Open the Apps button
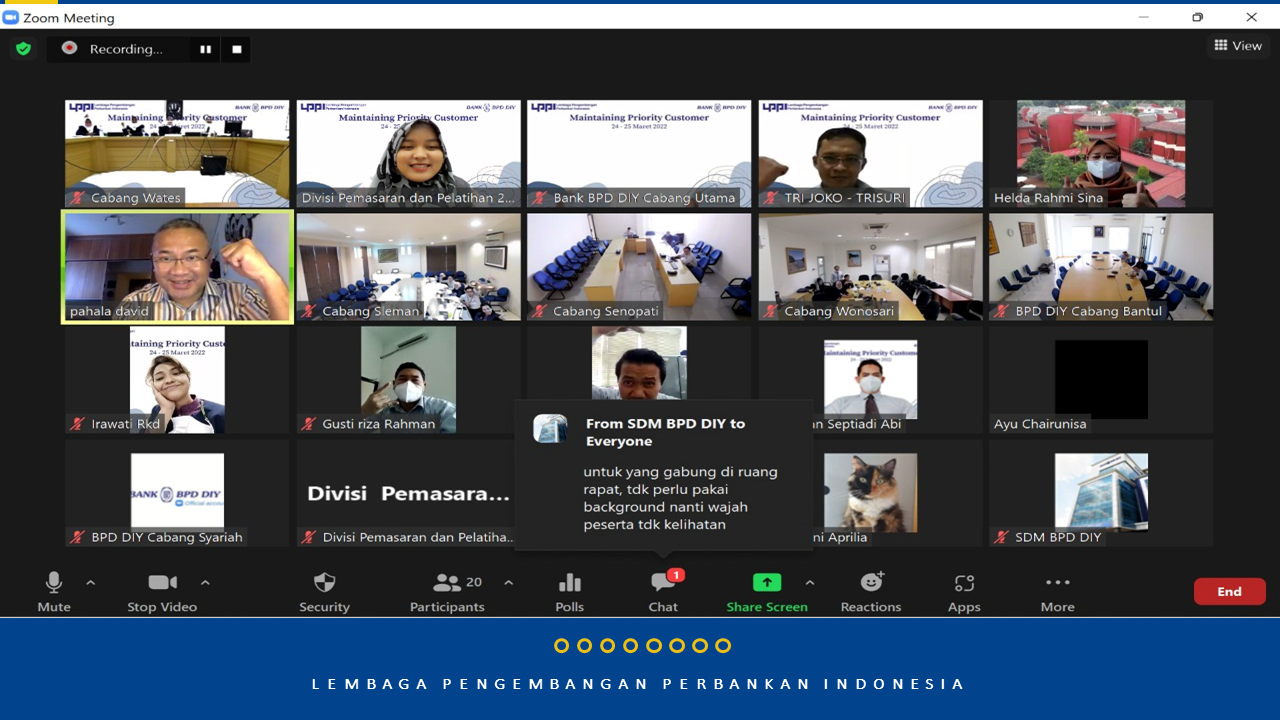This screenshot has height=720, width=1280. click(964, 592)
